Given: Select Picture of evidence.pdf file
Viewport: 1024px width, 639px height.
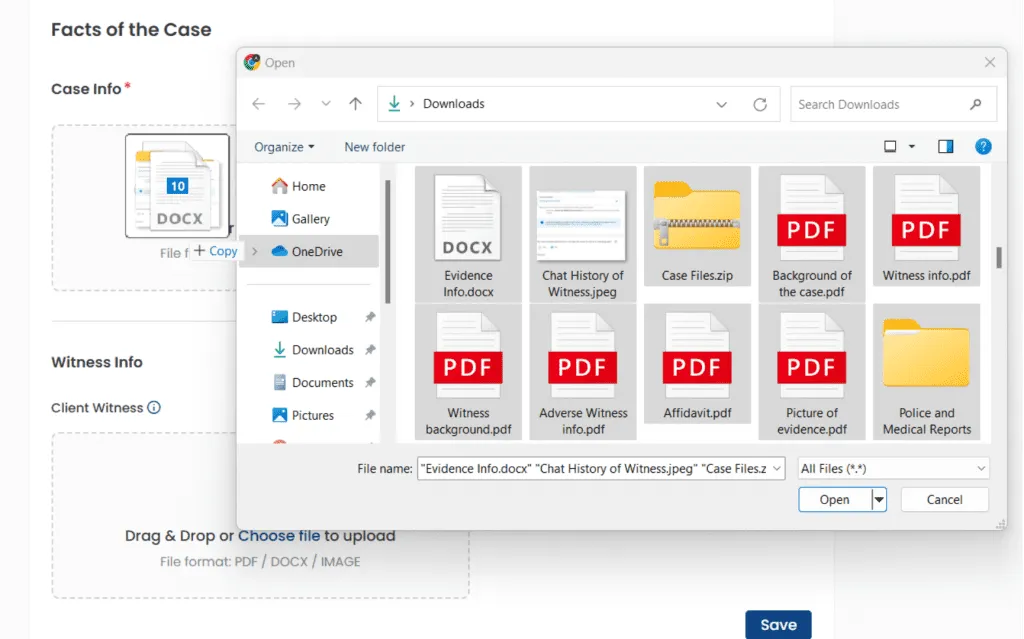Looking at the screenshot, I should coord(812,372).
